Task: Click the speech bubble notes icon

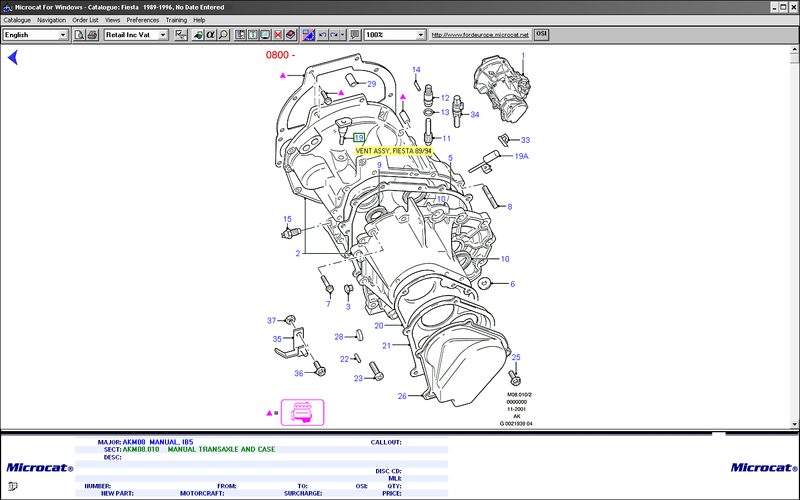Action: pyautogui.click(x=355, y=35)
